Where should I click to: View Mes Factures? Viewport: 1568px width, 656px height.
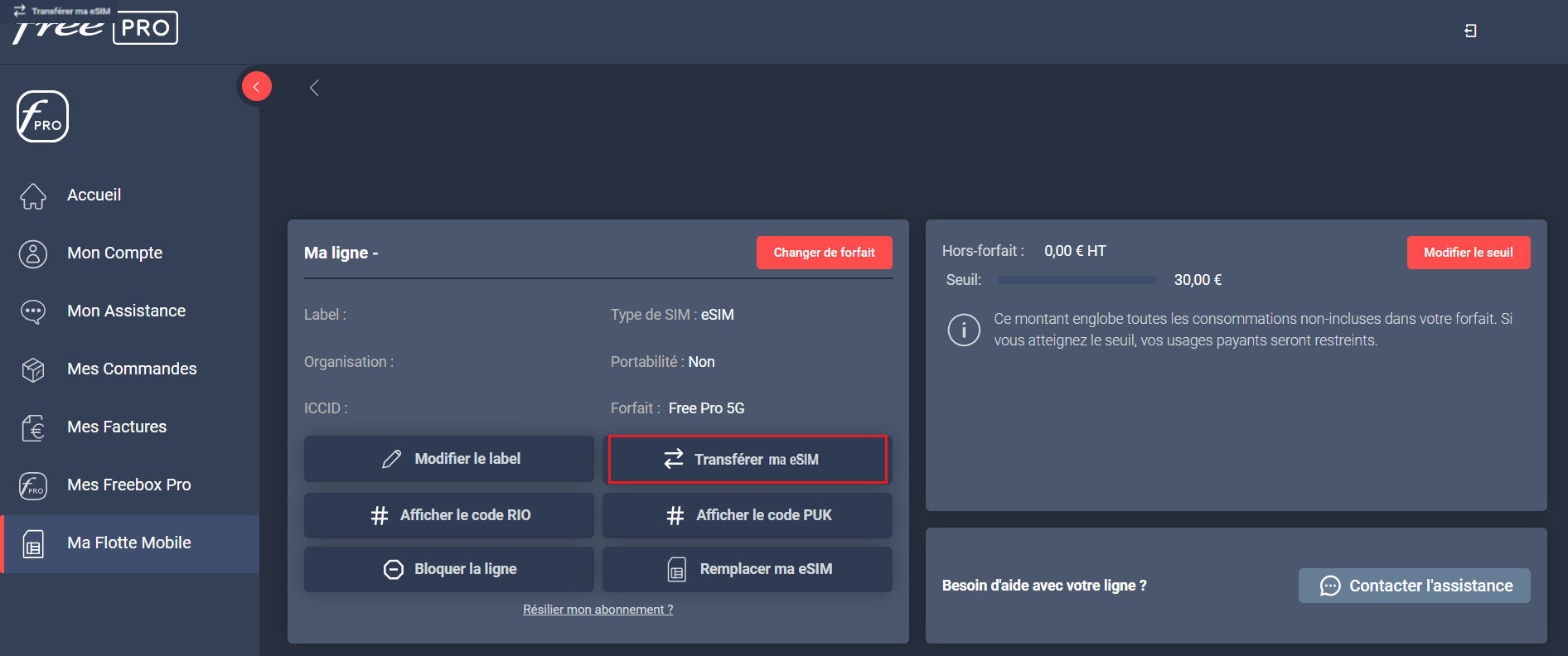(x=131, y=427)
